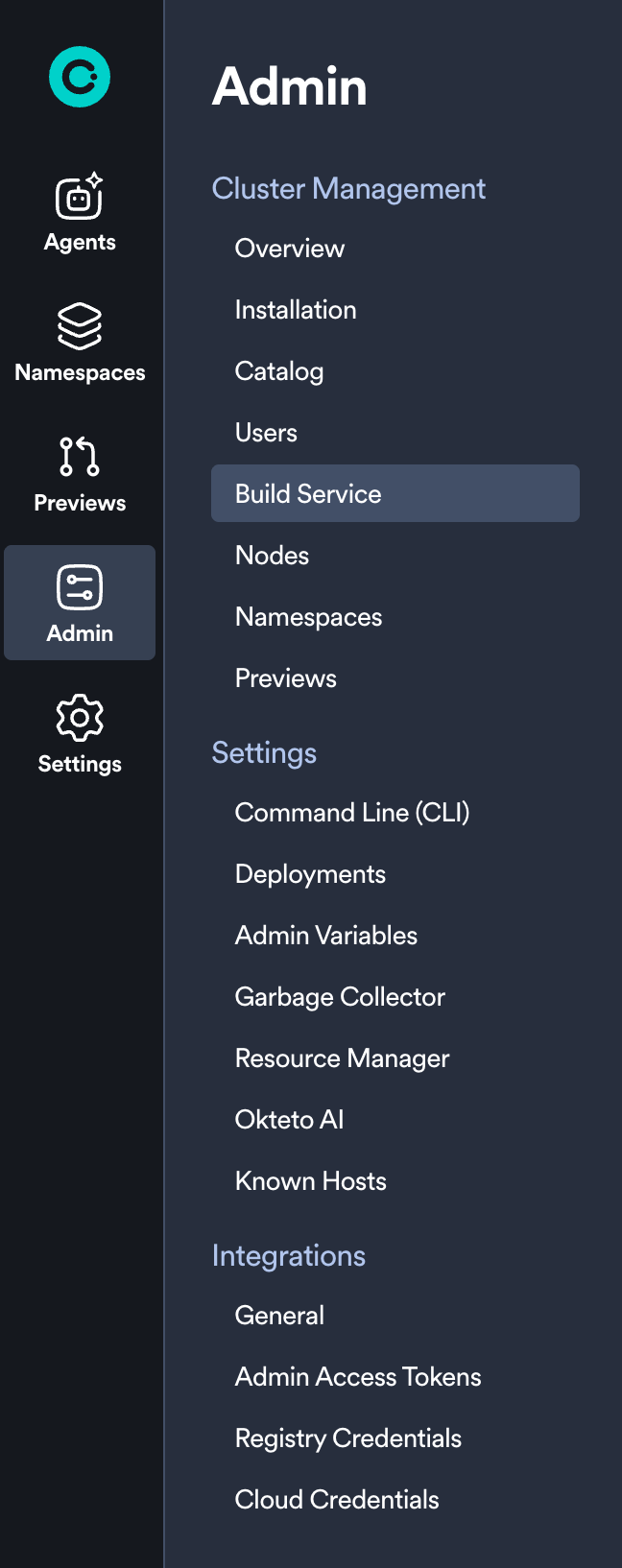Image resolution: width=622 pixels, height=1568 pixels.
Task: View the Admin Access Tokens page
Action: (358, 1376)
